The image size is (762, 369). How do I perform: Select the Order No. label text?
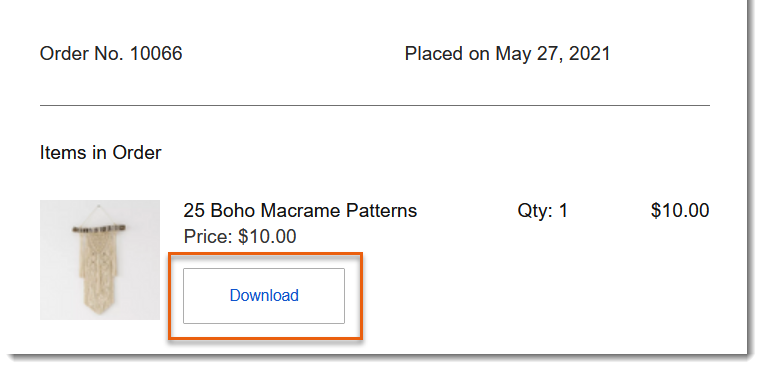(x=82, y=53)
